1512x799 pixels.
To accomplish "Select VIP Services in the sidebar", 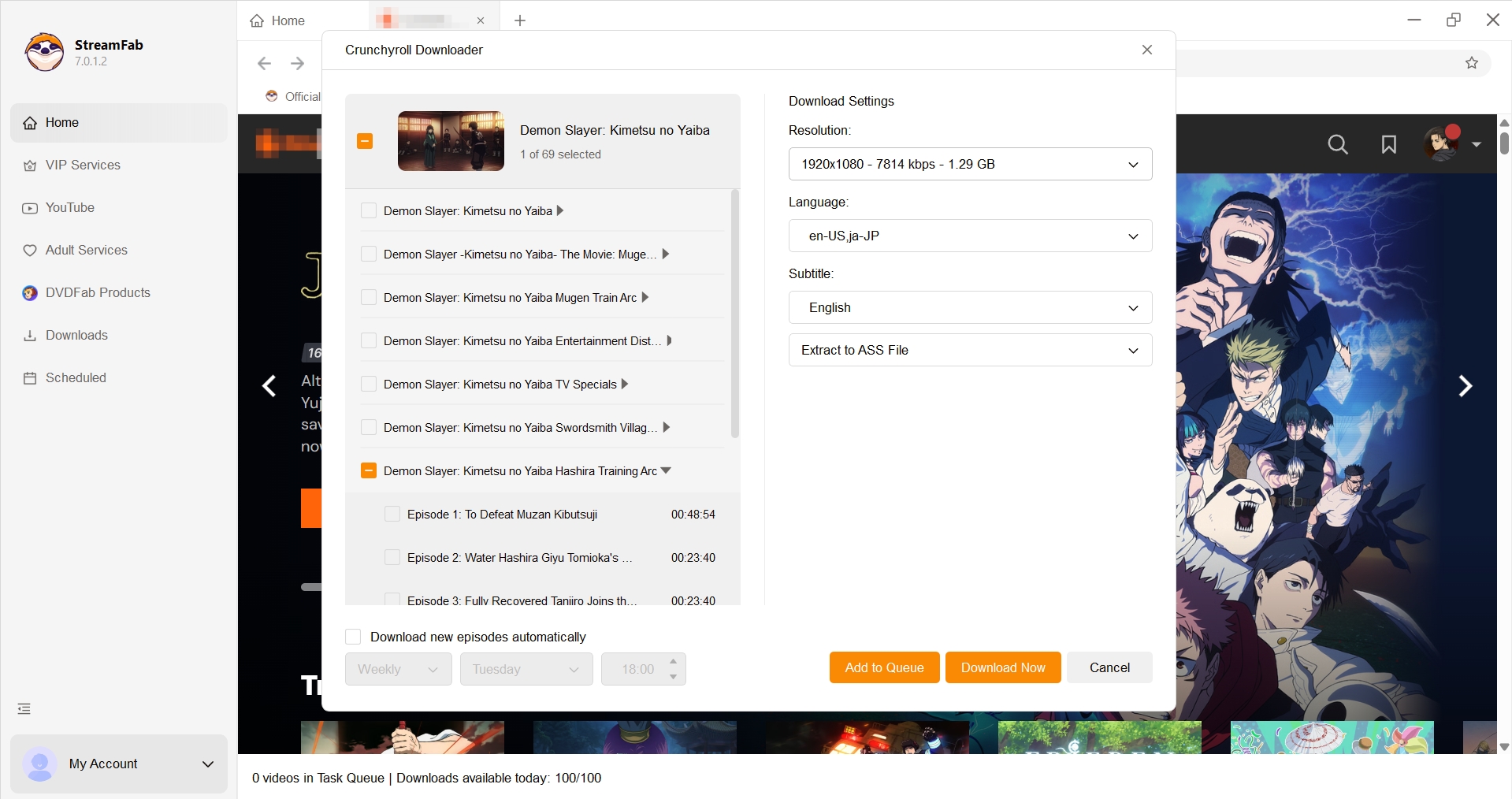I will click(x=82, y=165).
